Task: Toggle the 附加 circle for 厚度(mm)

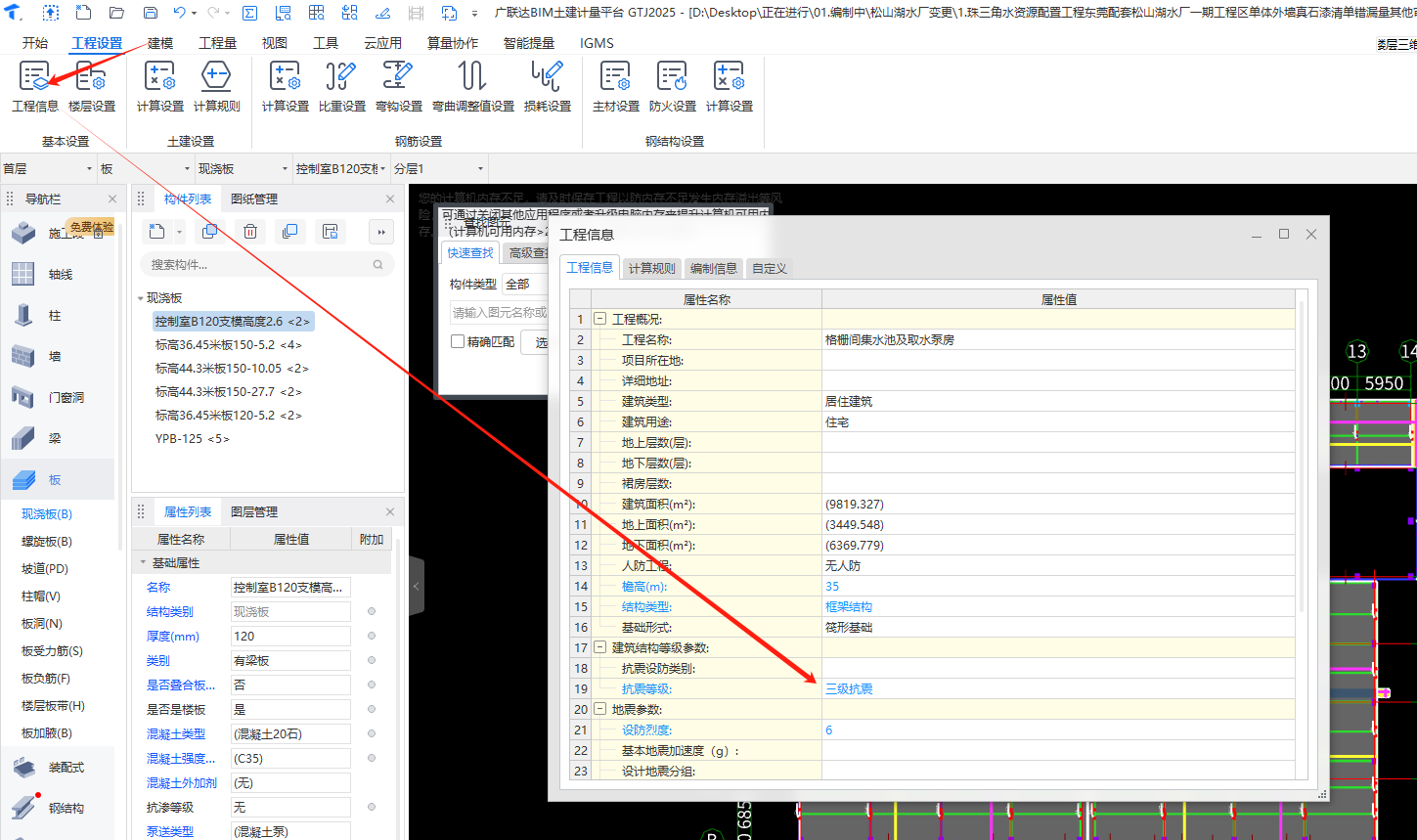Action: 372,636
